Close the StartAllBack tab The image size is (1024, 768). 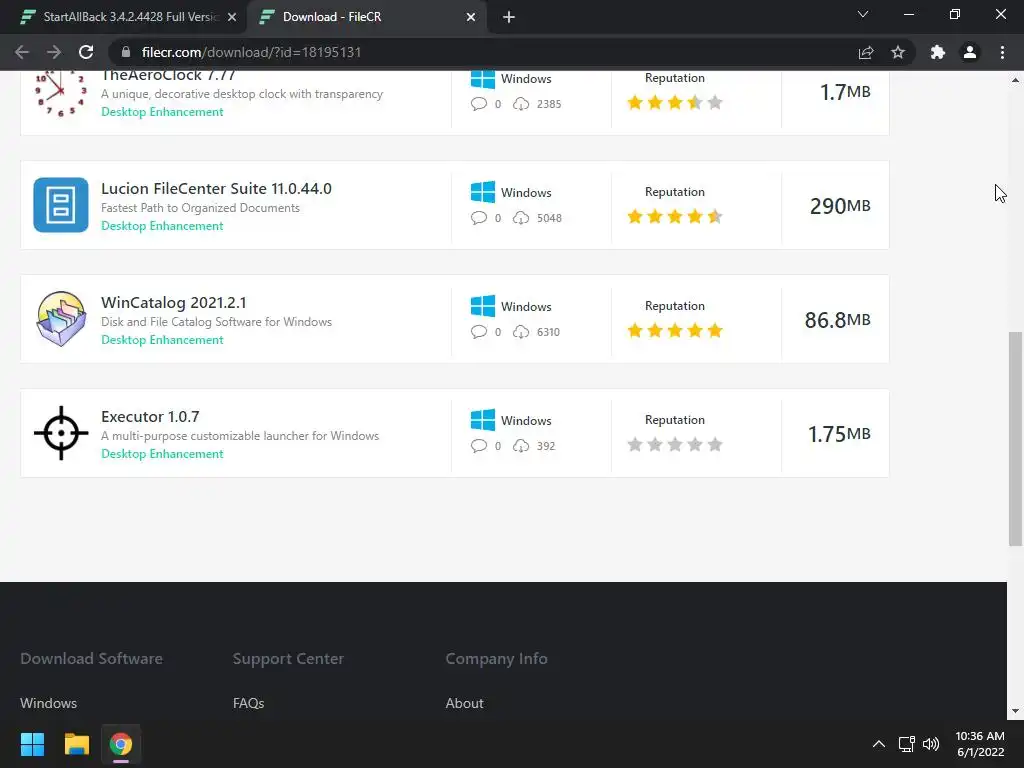coord(232,17)
